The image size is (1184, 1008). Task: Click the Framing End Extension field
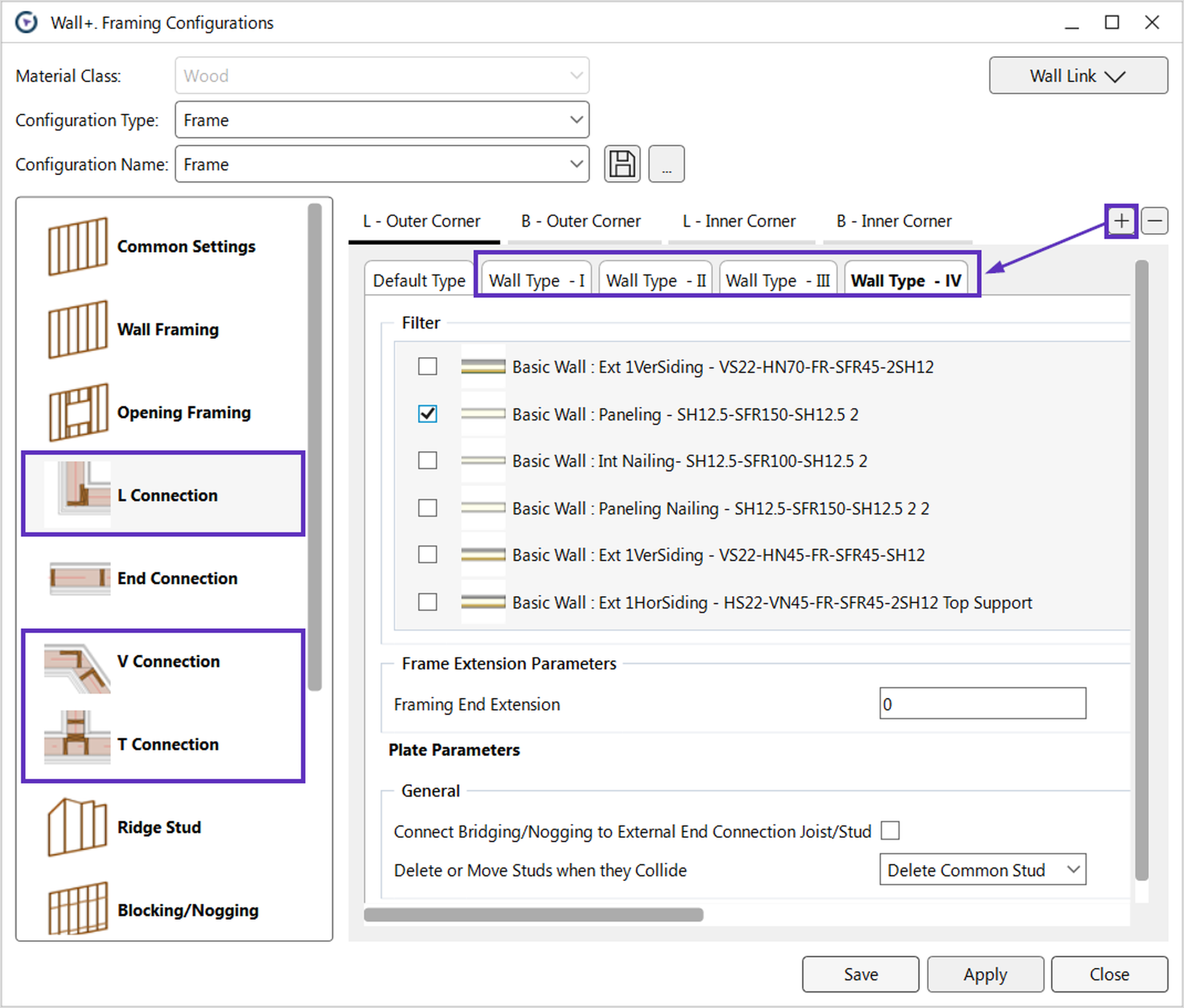tap(982, 703)
